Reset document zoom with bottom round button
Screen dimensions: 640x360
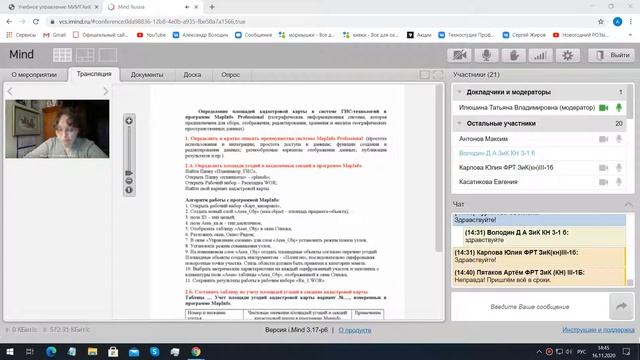pyautogui.click(x=129, y=190)
